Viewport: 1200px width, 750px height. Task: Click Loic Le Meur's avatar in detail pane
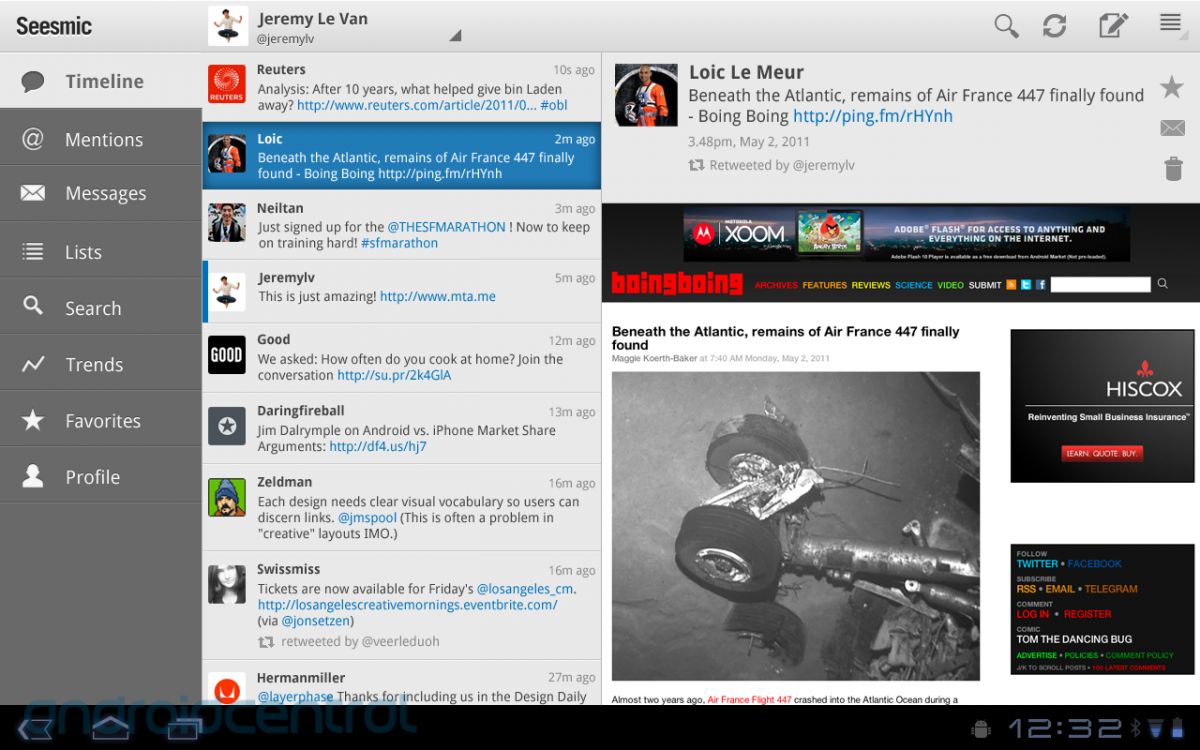click(646, 96)
